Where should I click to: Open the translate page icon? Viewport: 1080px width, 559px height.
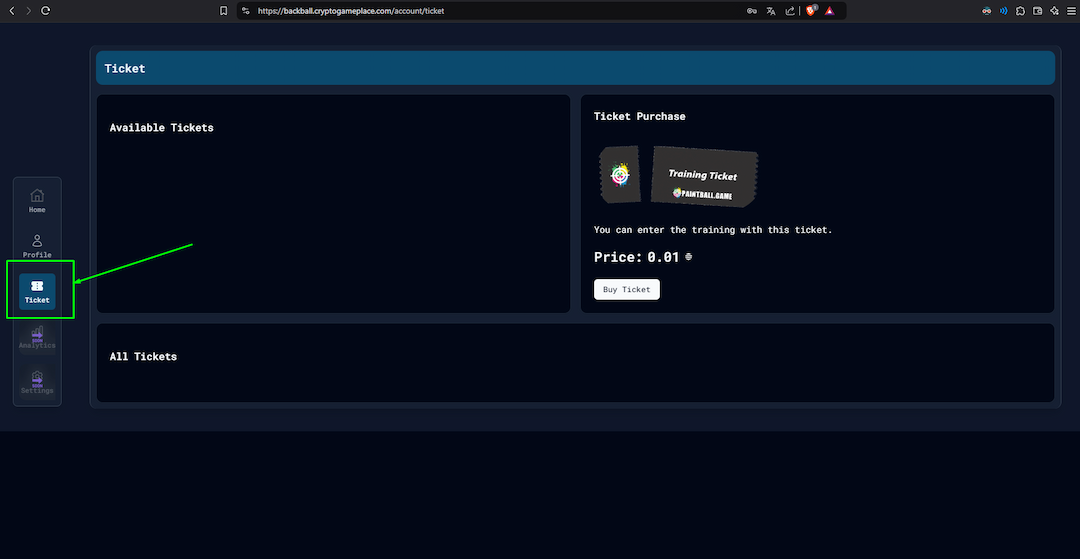coord(771,11)
